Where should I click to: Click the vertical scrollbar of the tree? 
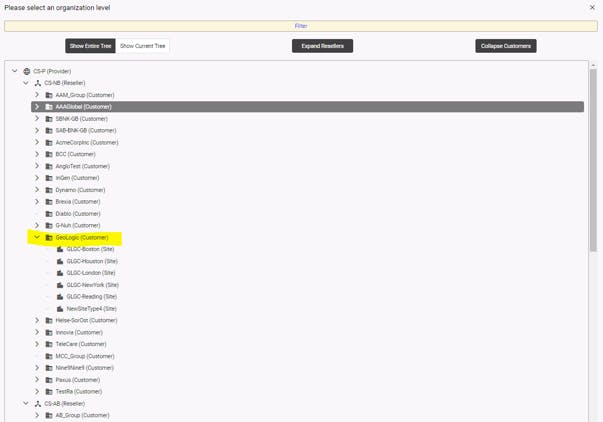(593, 160)
